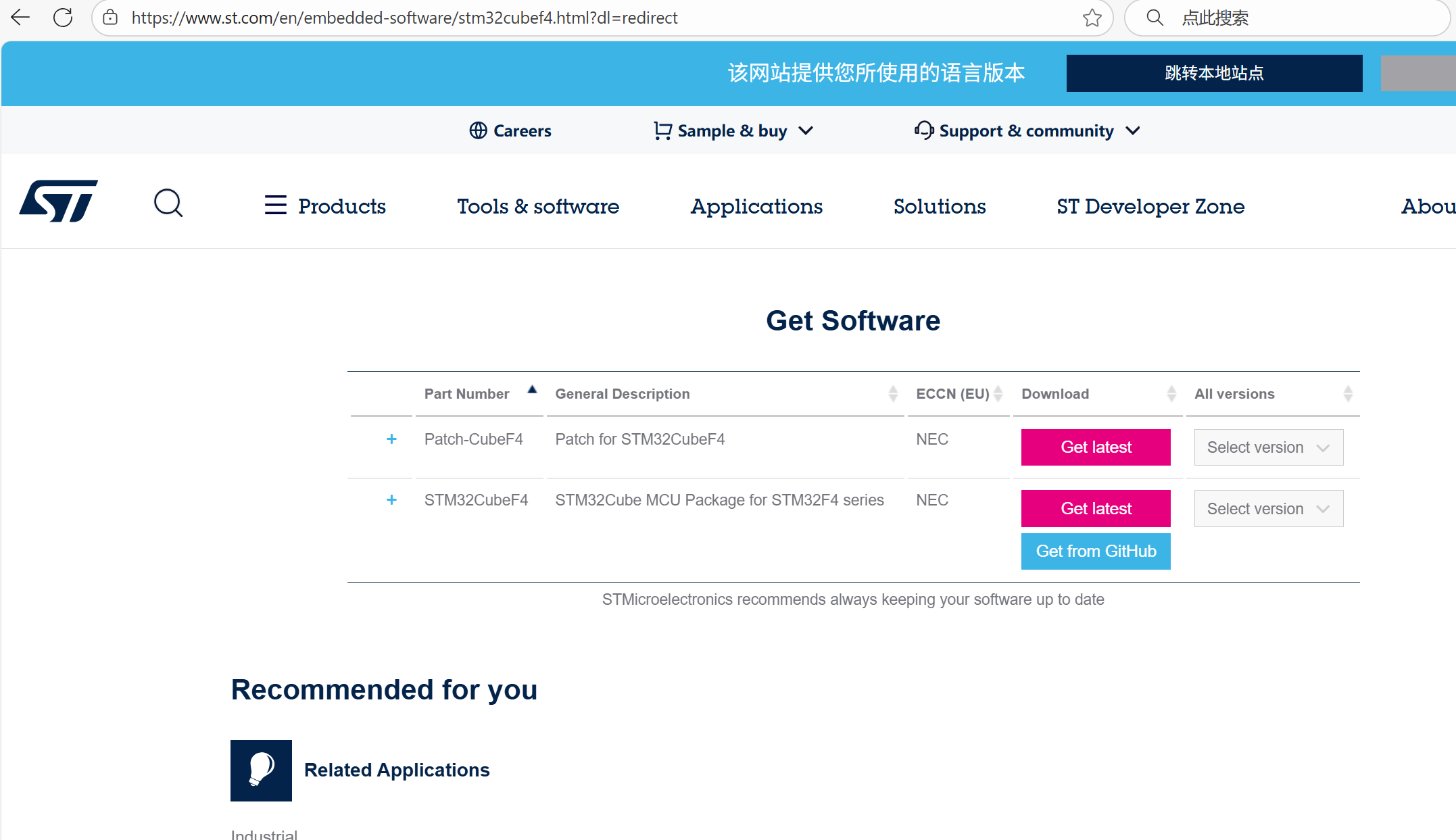
Task: Sort by All versions column arrows
Action: coord(1348,394)
